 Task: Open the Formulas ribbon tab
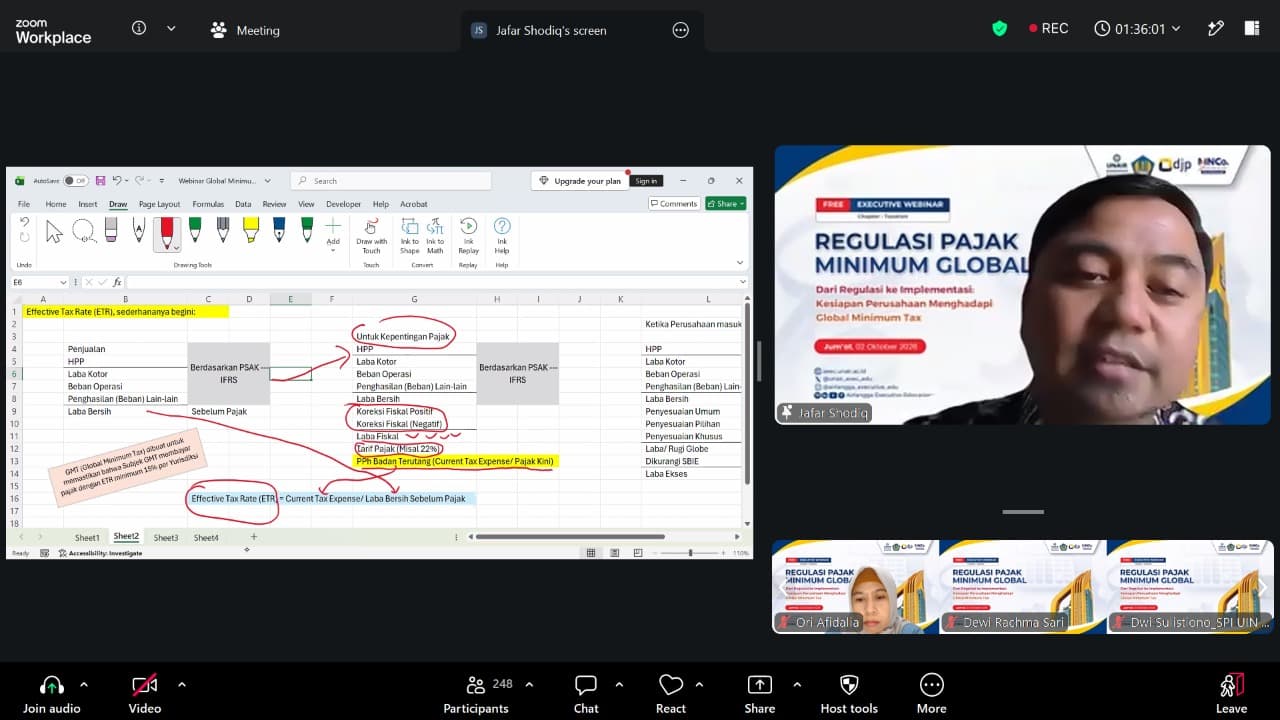click(208, 204)
